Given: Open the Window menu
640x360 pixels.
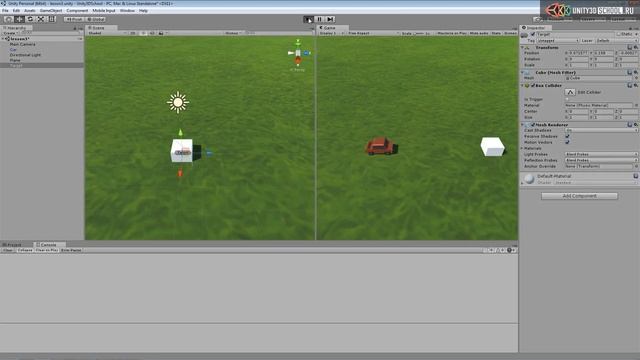Looking at the screenshot, I should [x=127, y=11].
